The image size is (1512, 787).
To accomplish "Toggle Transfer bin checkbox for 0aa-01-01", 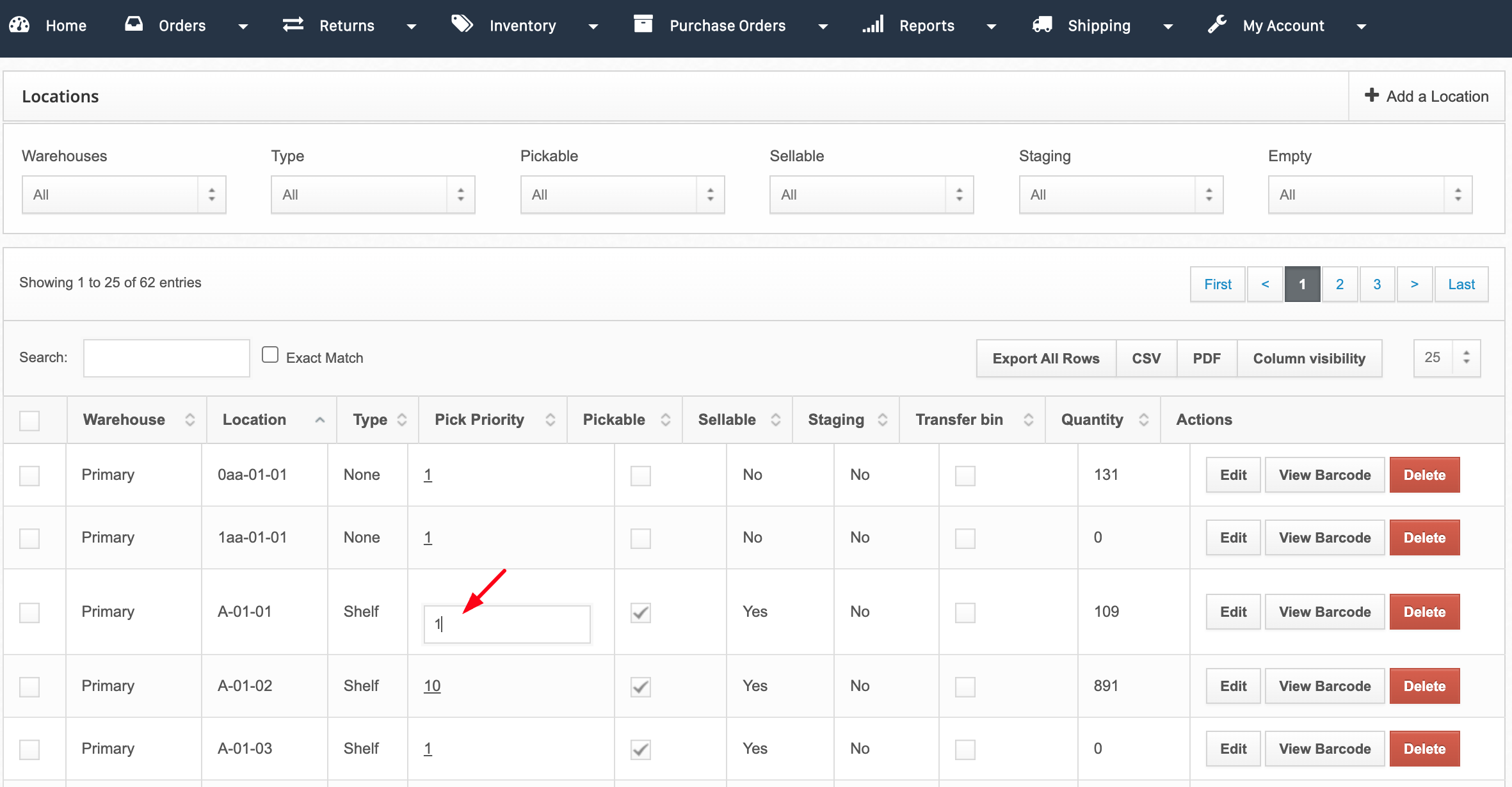I will [x=965, y=475].
